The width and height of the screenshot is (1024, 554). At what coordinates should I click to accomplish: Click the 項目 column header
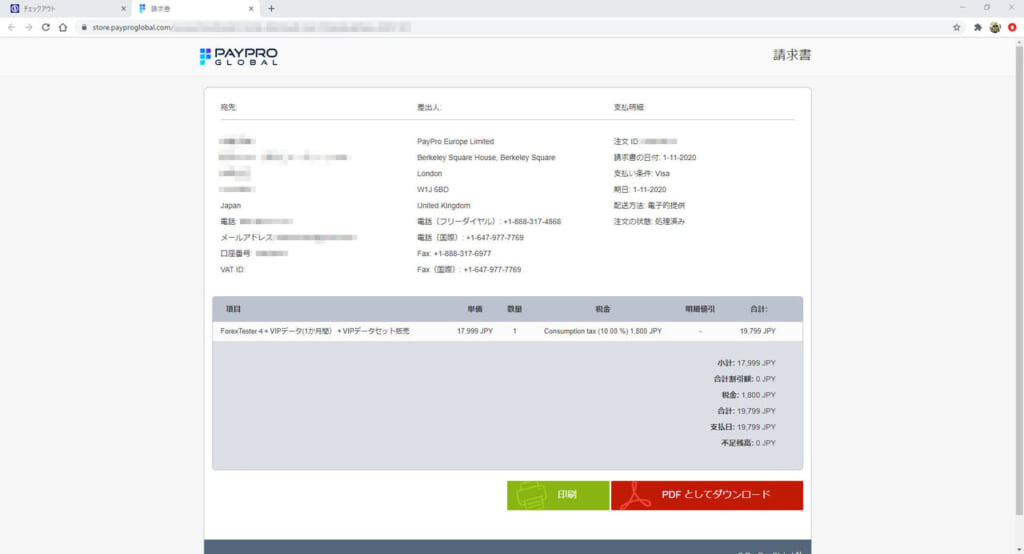(x=233, y=309)
